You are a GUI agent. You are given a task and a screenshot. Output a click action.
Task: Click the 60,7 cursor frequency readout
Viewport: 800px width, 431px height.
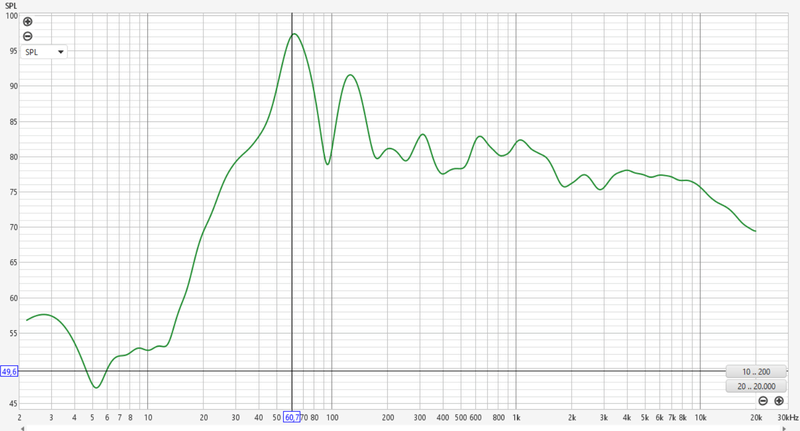292,417
